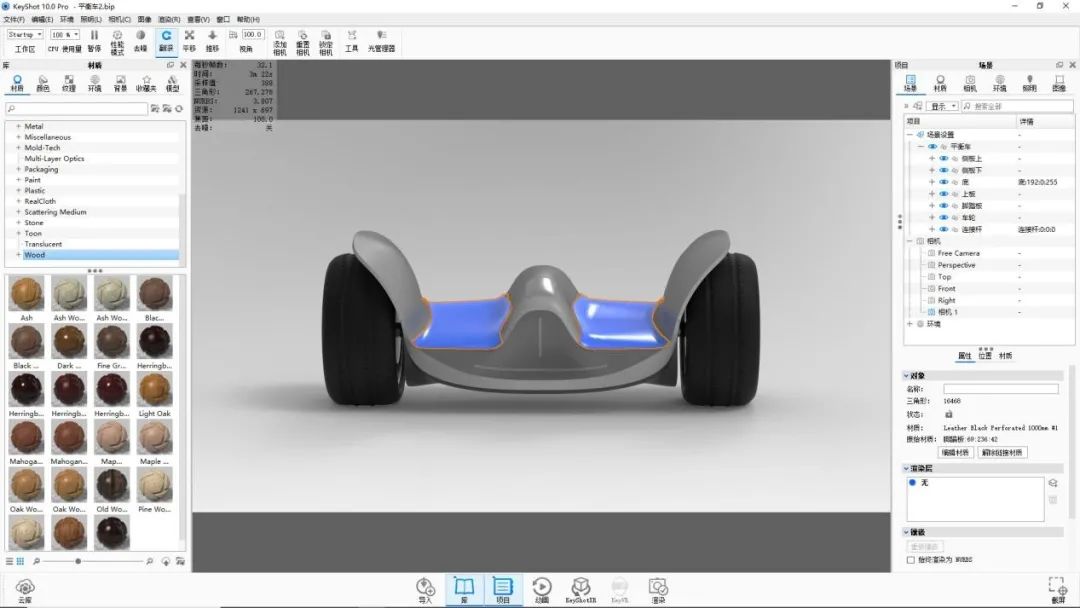Hide the 车轮 node with its eye toggle
Image resolution: width=1080 pixels, height=608 pixels.
tap(943, 217)
